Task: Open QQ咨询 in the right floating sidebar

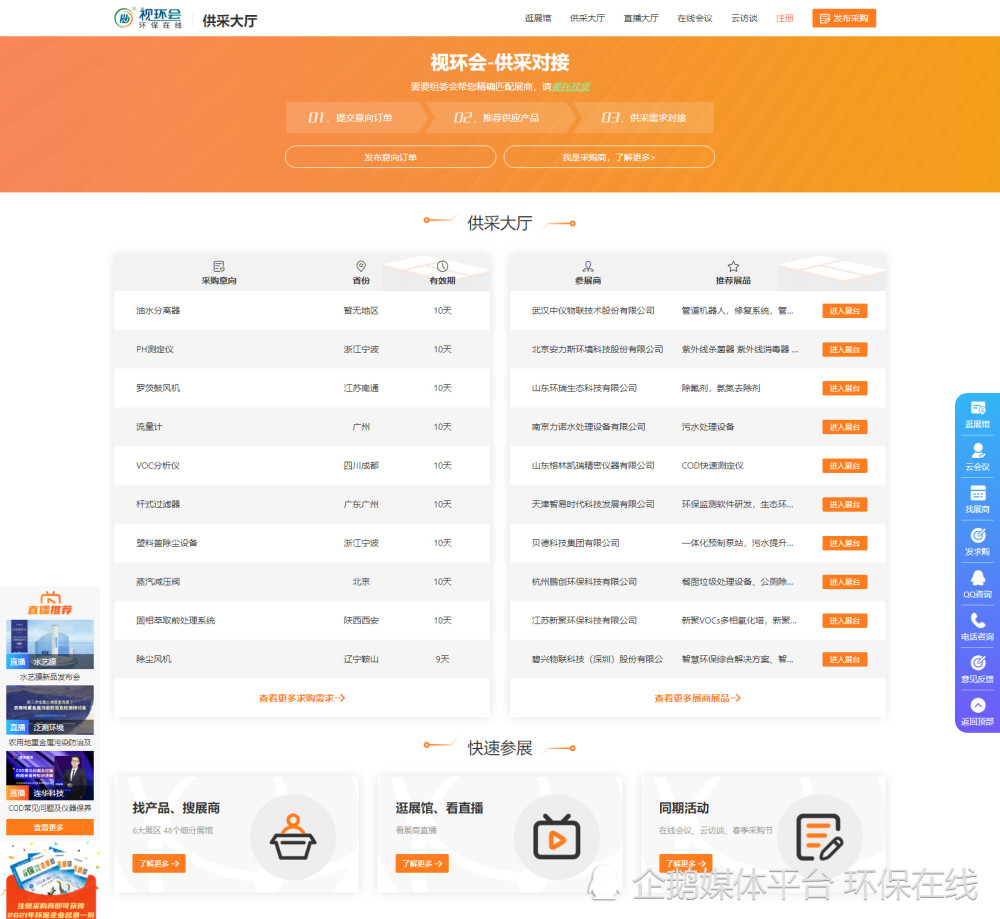Action: tap(977, 585)
